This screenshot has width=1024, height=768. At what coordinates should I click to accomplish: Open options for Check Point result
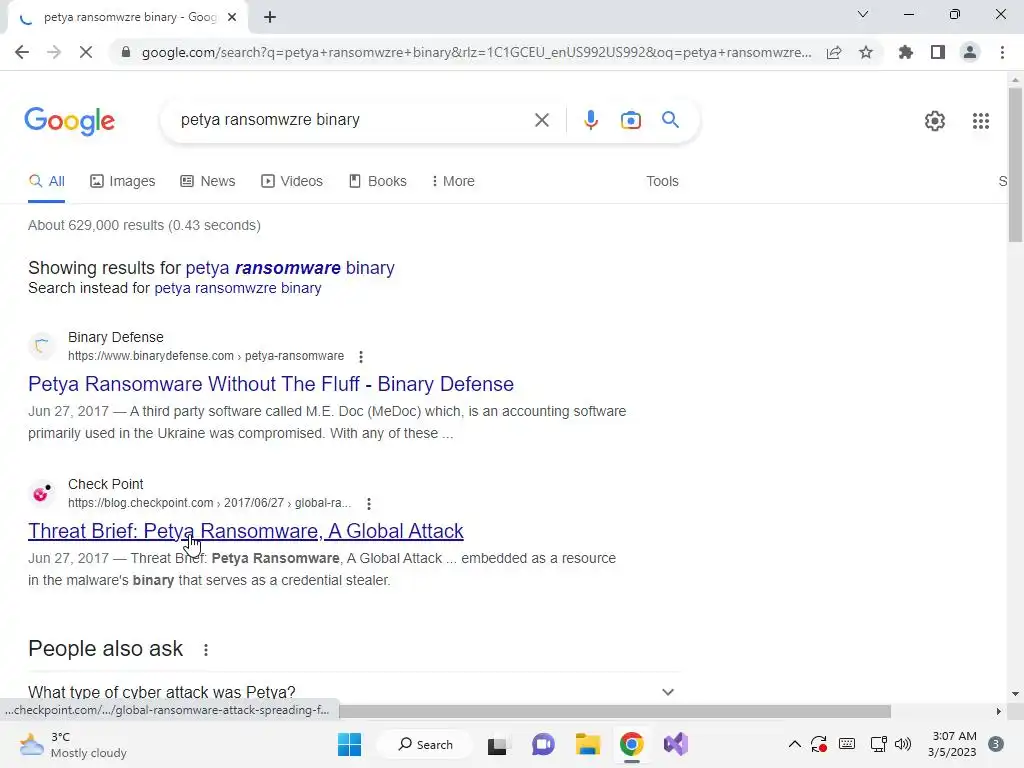click(x=369, y=504)
